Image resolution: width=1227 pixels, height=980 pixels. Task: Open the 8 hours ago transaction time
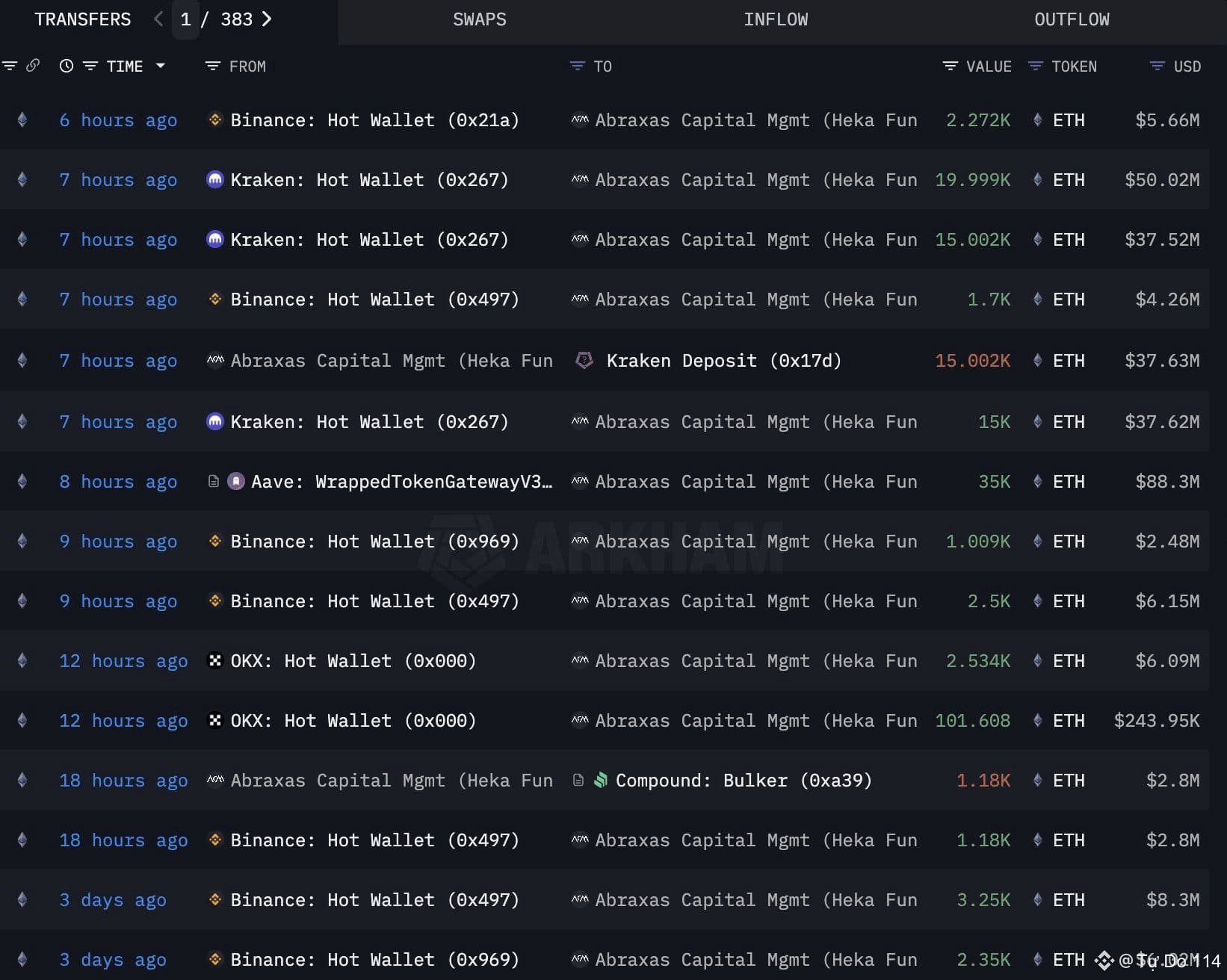coord(118,482)
